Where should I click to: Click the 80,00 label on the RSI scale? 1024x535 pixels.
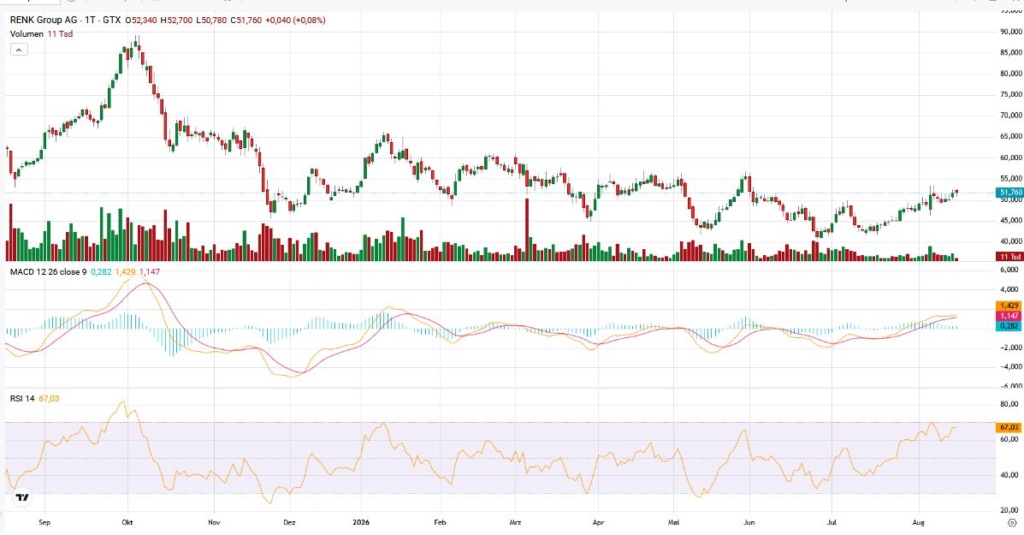point(1010,404)
